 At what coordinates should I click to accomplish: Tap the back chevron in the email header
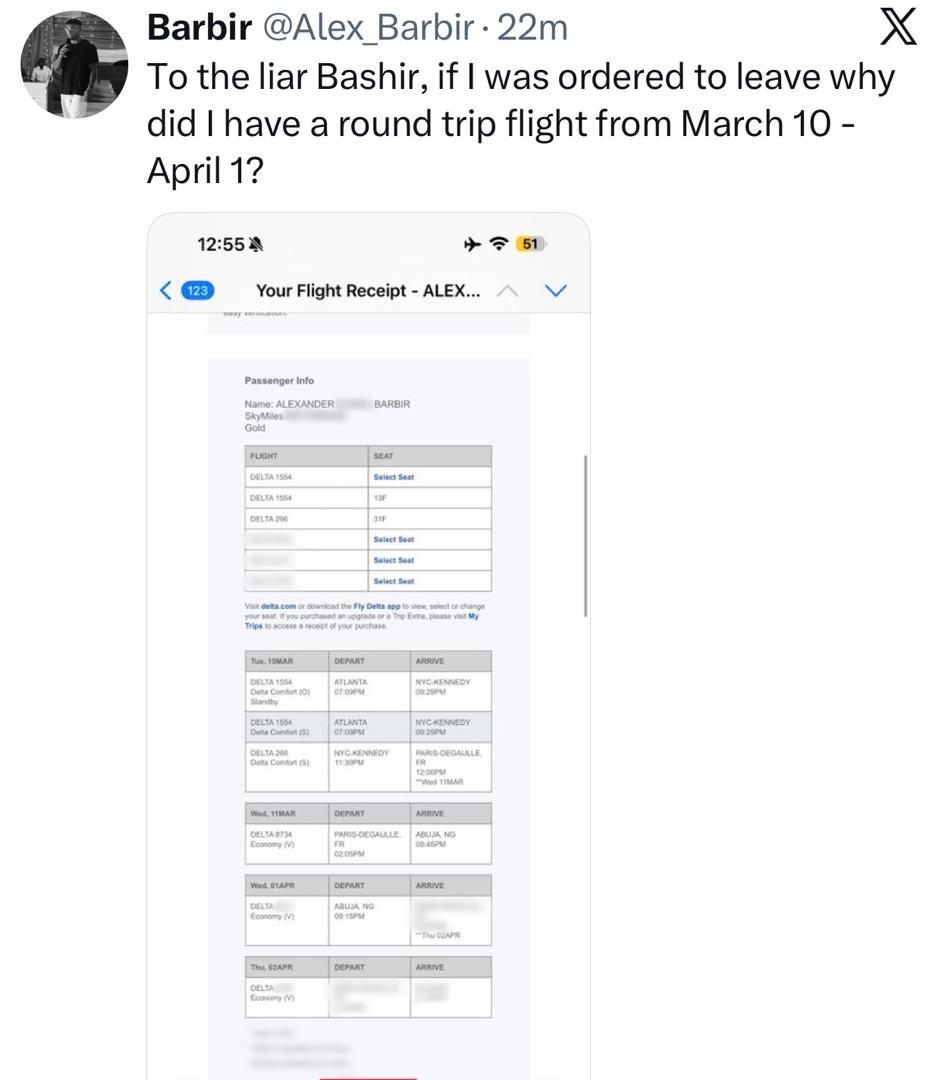click(x=166, y=291)
